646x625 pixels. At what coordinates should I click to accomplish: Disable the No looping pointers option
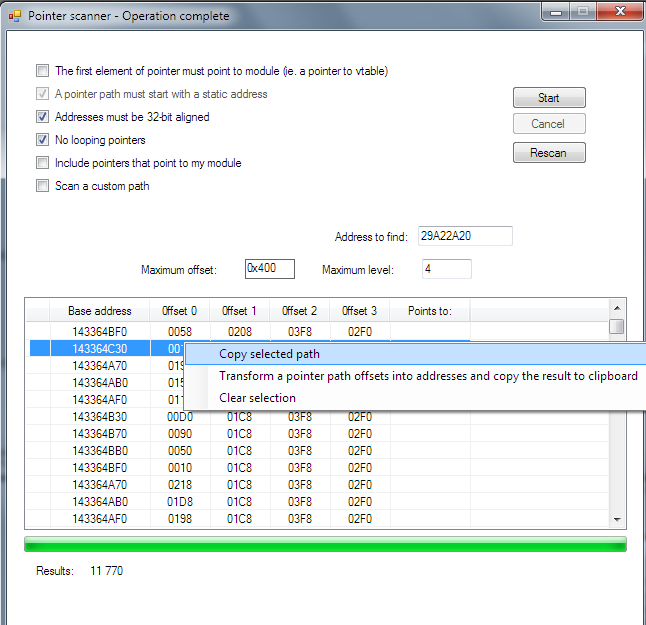click(42, 140)
